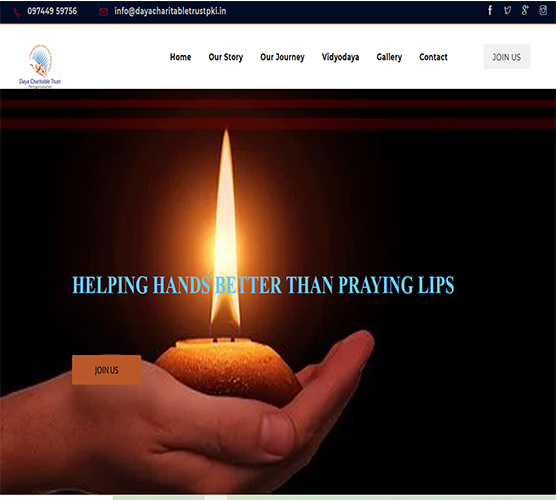Select Vidyodaya in navigation

340,57
